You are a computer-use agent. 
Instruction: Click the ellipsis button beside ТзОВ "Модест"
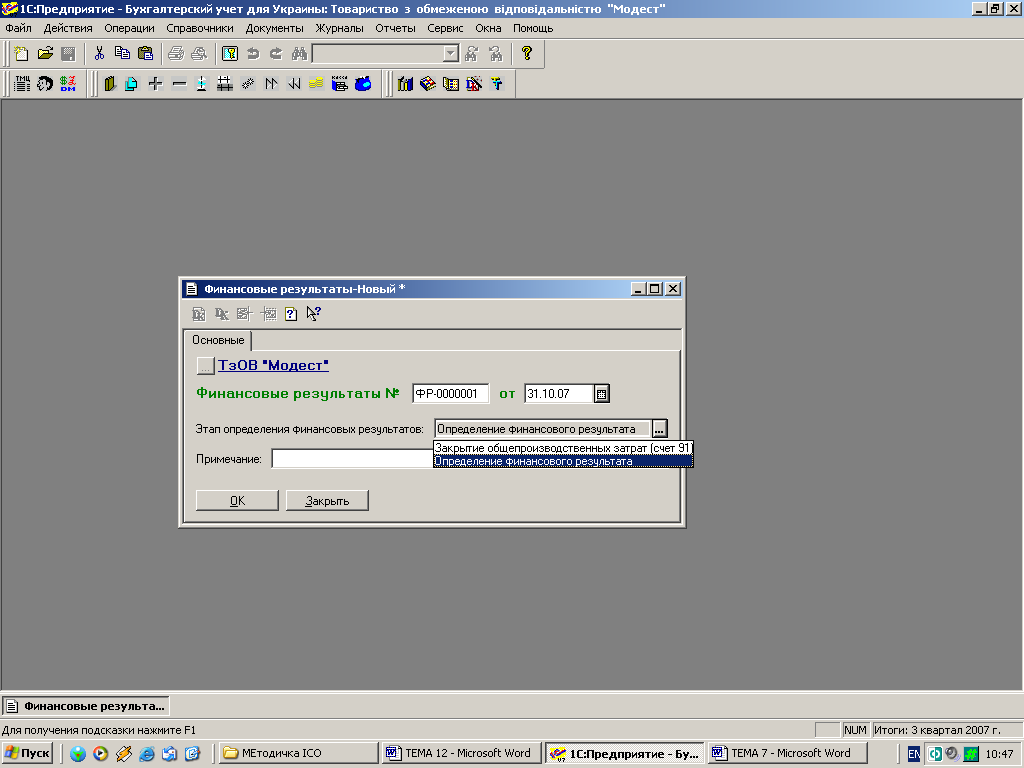click(205, 366)
